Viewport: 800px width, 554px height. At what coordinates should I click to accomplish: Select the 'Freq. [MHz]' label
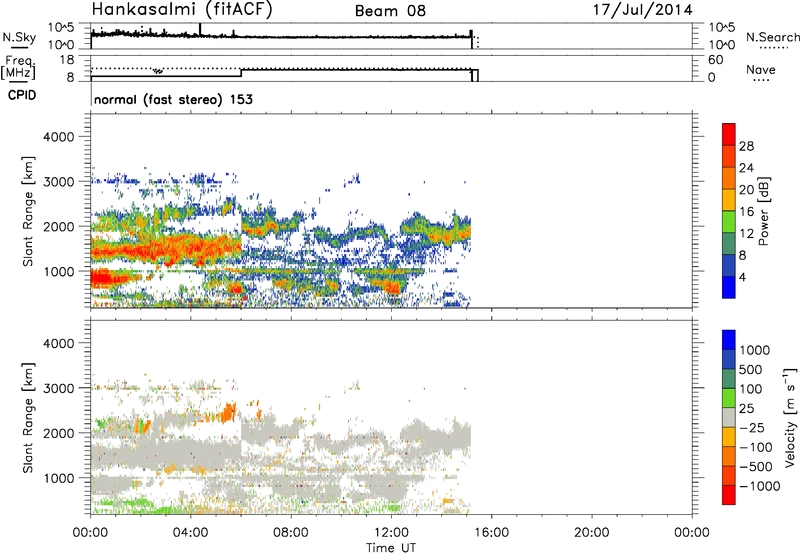coord(18,67)
